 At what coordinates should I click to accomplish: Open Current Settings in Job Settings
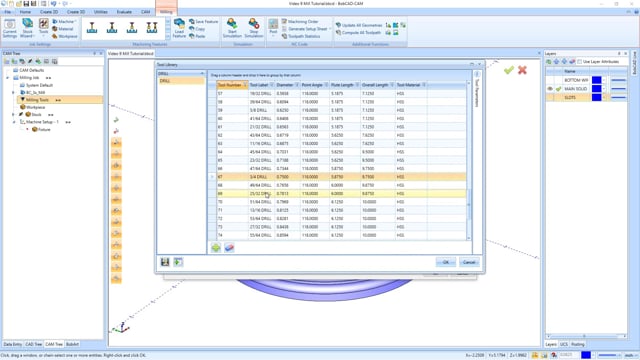(9, 28)
